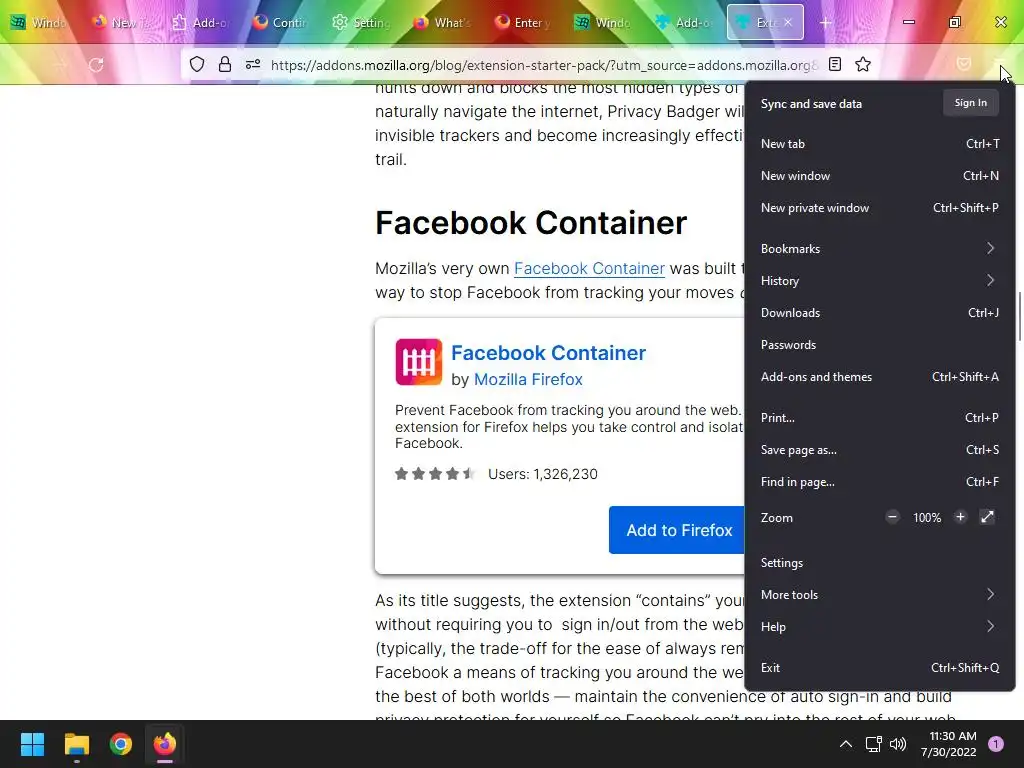Screen dimensions: 1024x768
Task: Open Windows Start menu
Action: tap(32, 744)
